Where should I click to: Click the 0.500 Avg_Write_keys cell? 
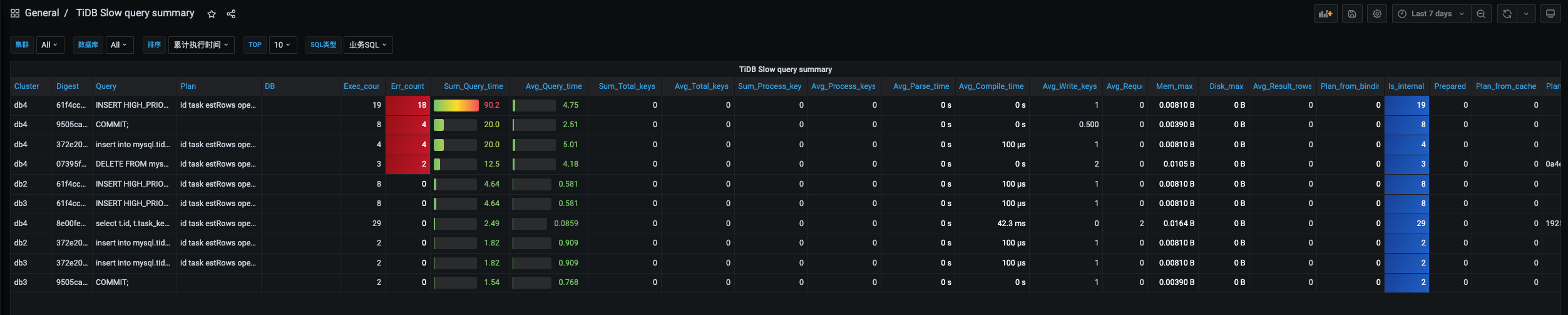(x=1065, y=125)
